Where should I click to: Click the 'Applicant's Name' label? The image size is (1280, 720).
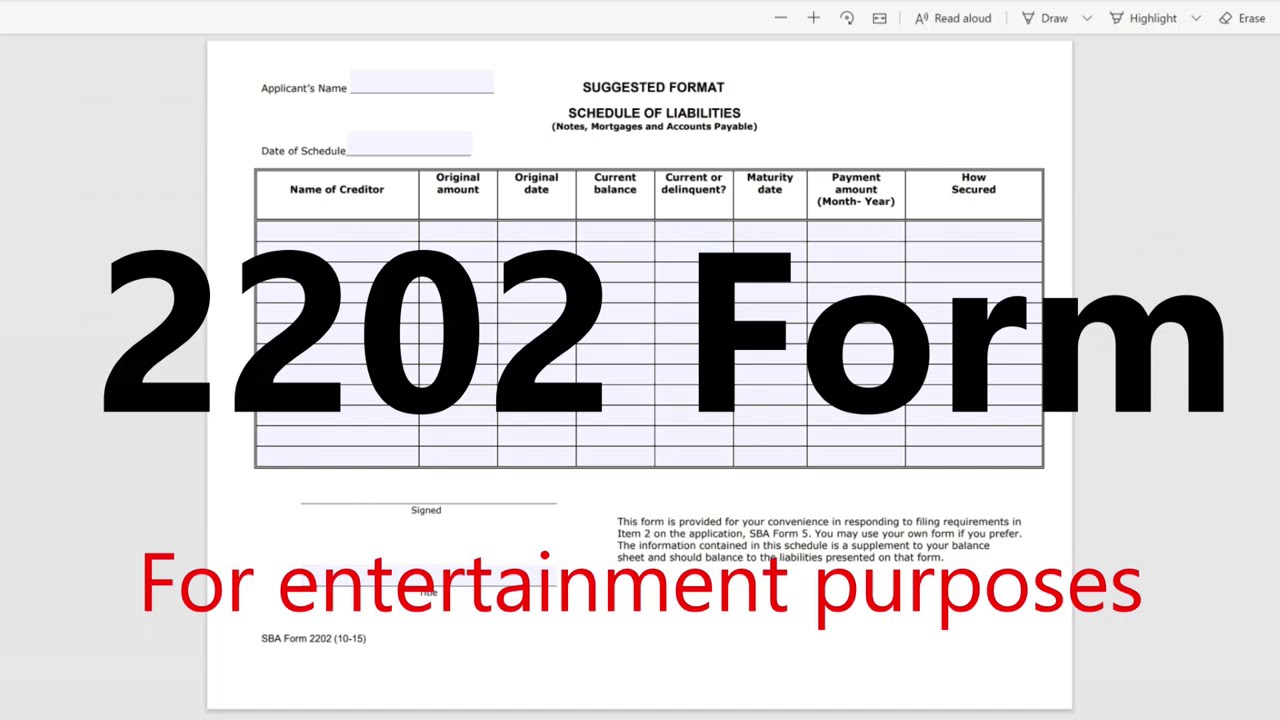(304, 88)
